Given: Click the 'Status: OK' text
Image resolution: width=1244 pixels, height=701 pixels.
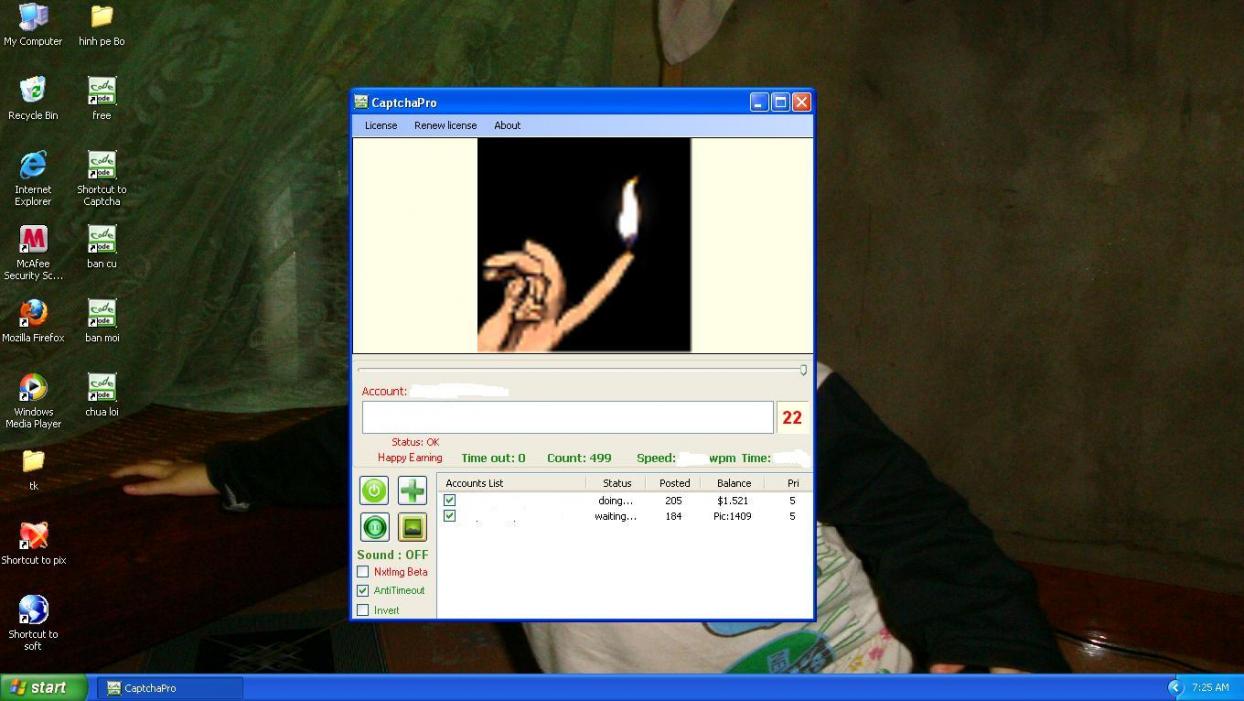Looking at the screenshot, I should [415, 442].
